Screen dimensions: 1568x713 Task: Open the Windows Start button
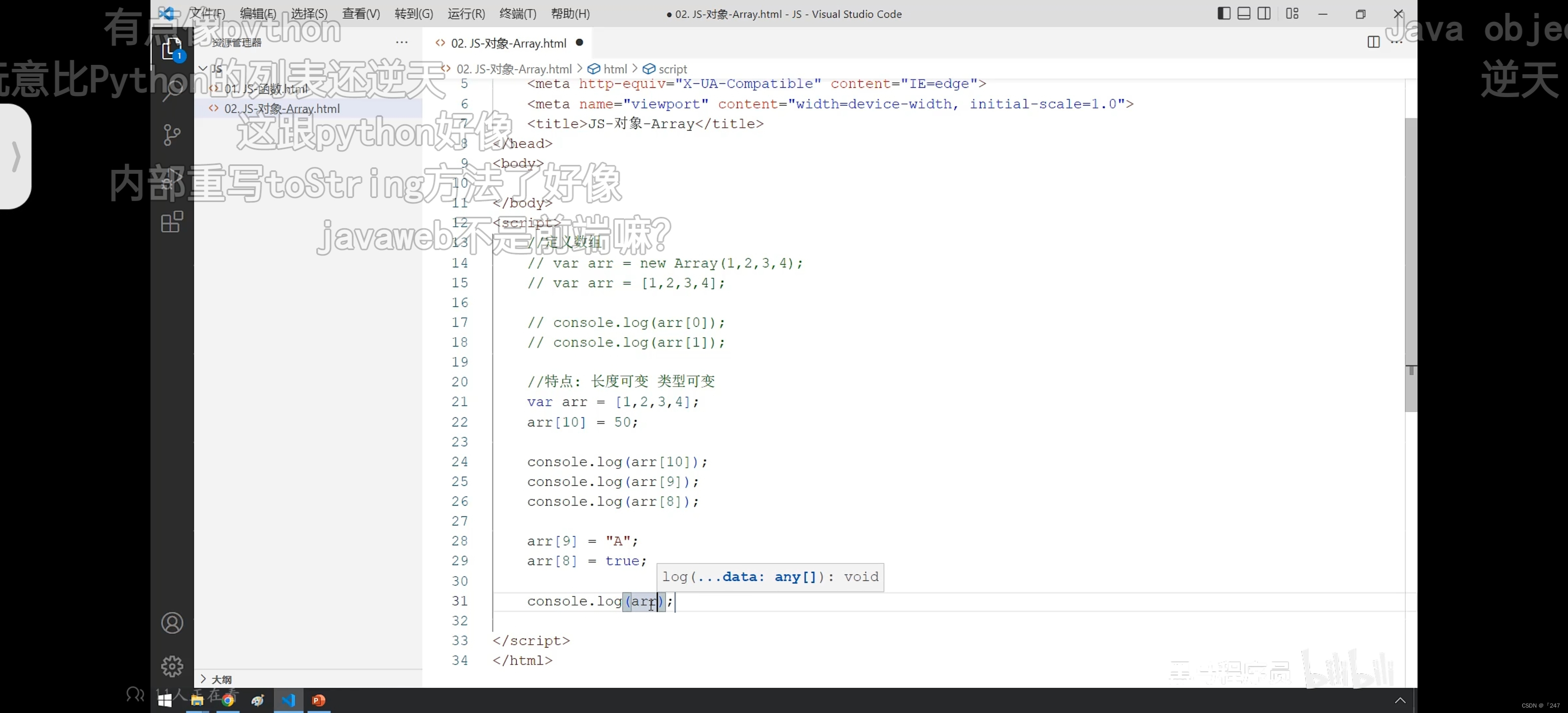pos(165,700)
